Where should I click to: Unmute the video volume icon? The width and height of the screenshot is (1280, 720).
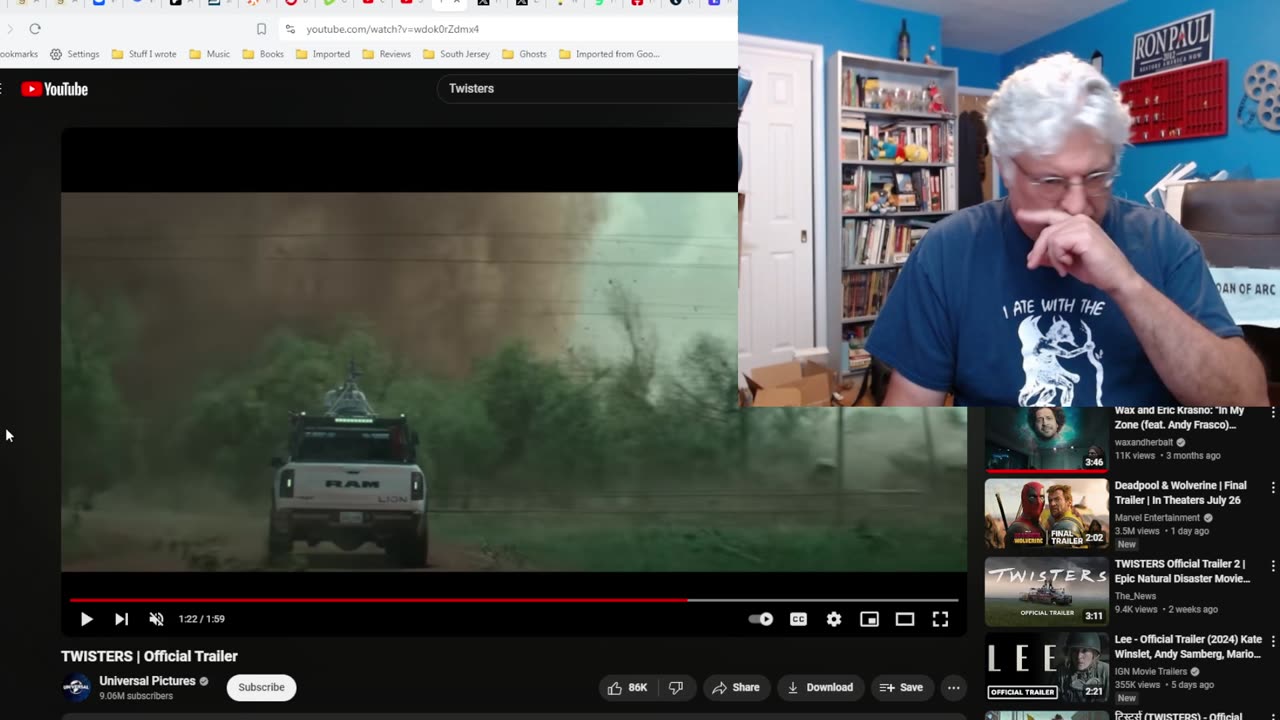[x=156, y=619]
